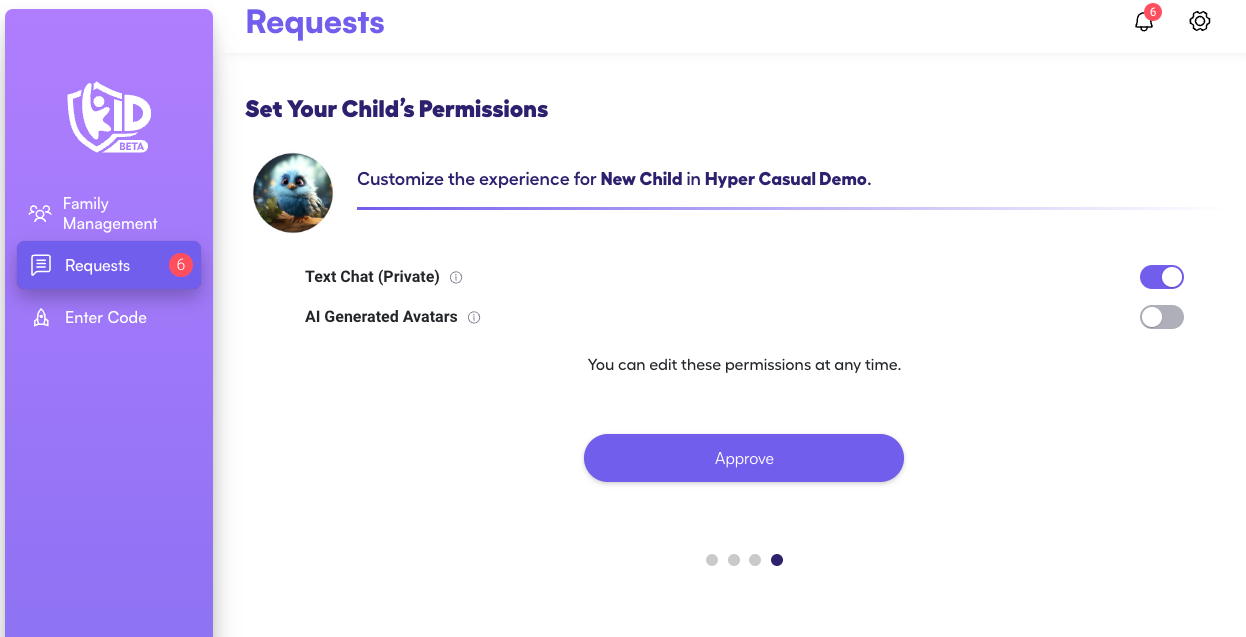
Task: Click the k-ID BETA logo
Action: coord(109,117)
